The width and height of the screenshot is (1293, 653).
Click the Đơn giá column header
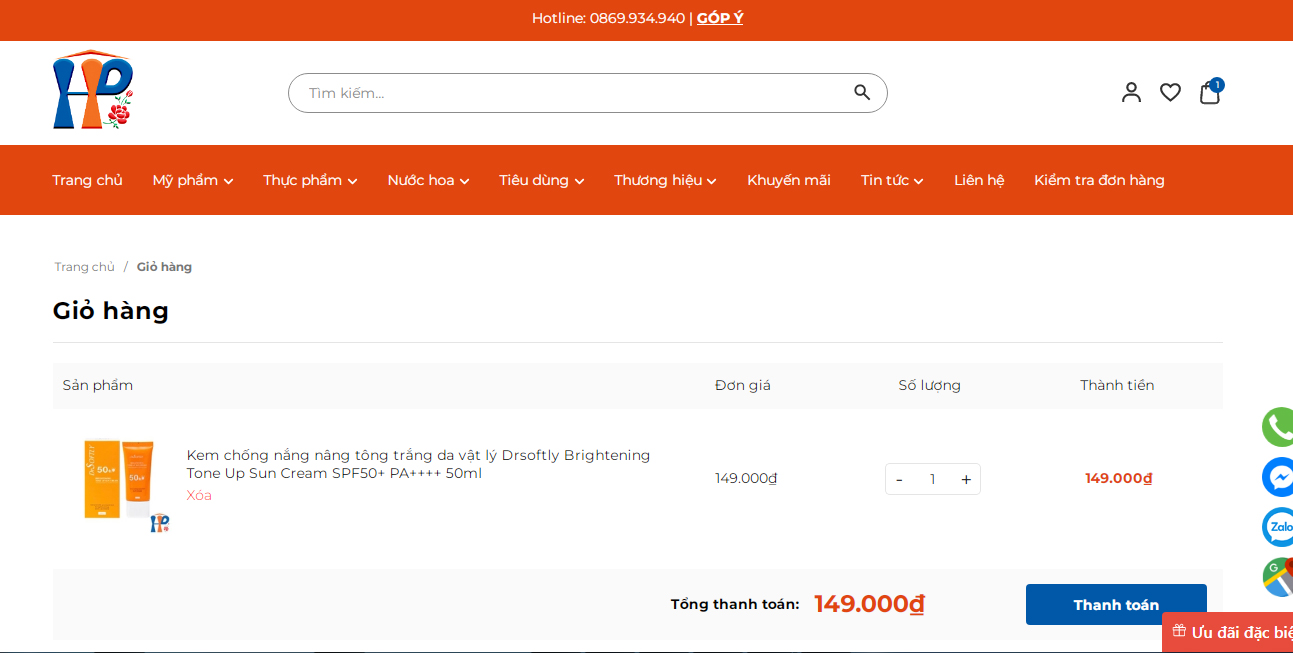point(743,385)
